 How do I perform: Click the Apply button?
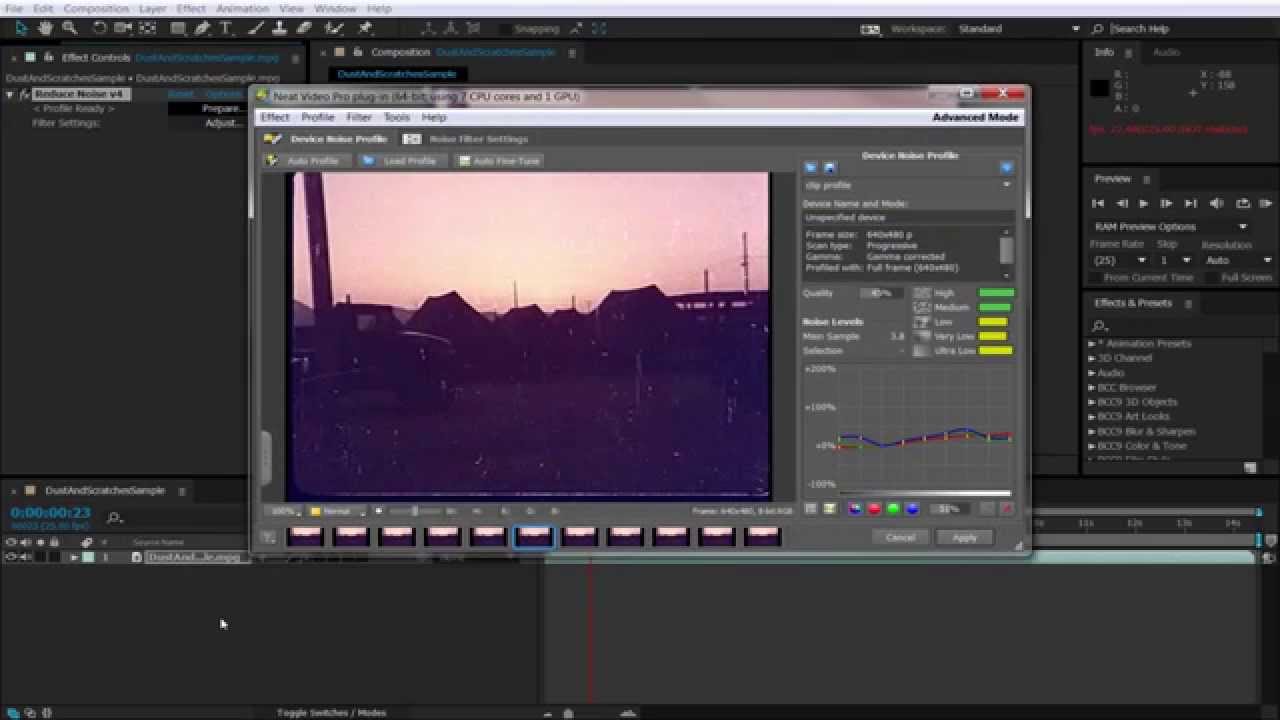tap(964, 537)
